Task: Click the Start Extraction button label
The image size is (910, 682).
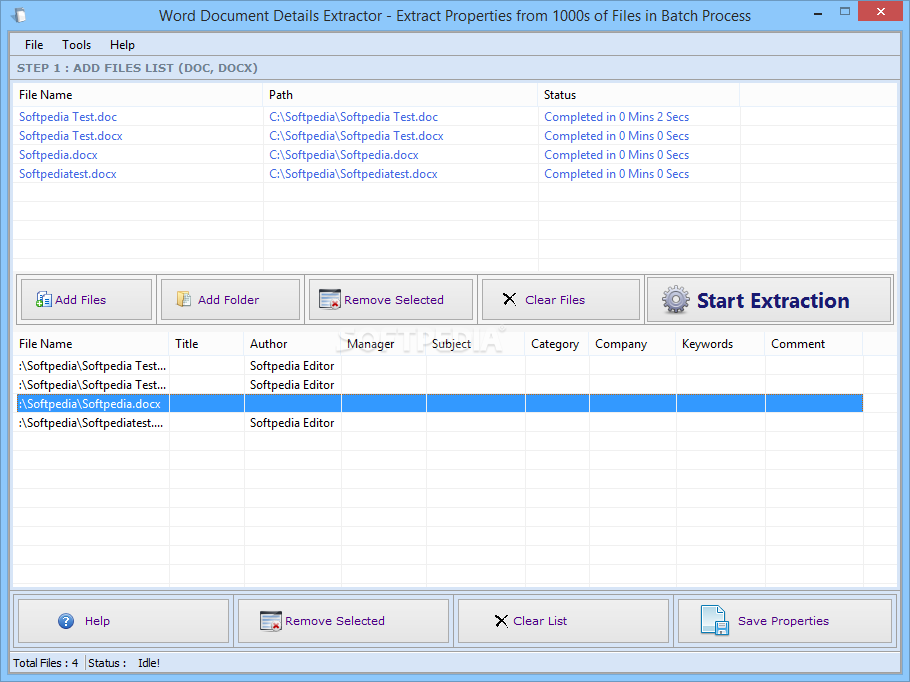Action: 773,301
